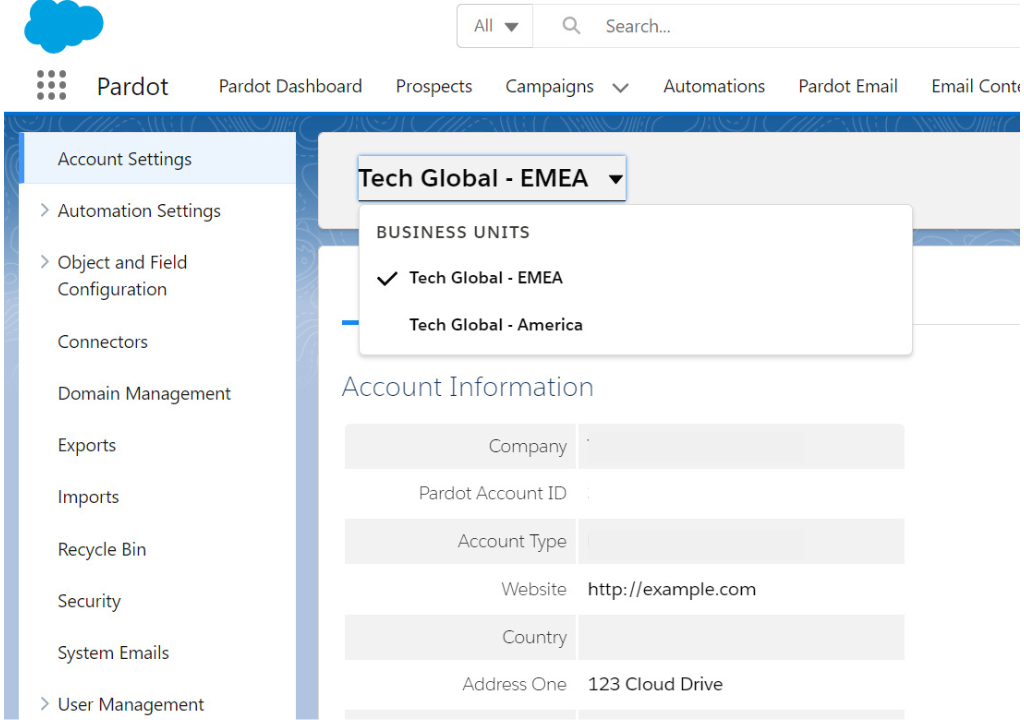The image size is (1024, 720).
Task: Click the Pardot Account ID label
Action: pos(492,493)
